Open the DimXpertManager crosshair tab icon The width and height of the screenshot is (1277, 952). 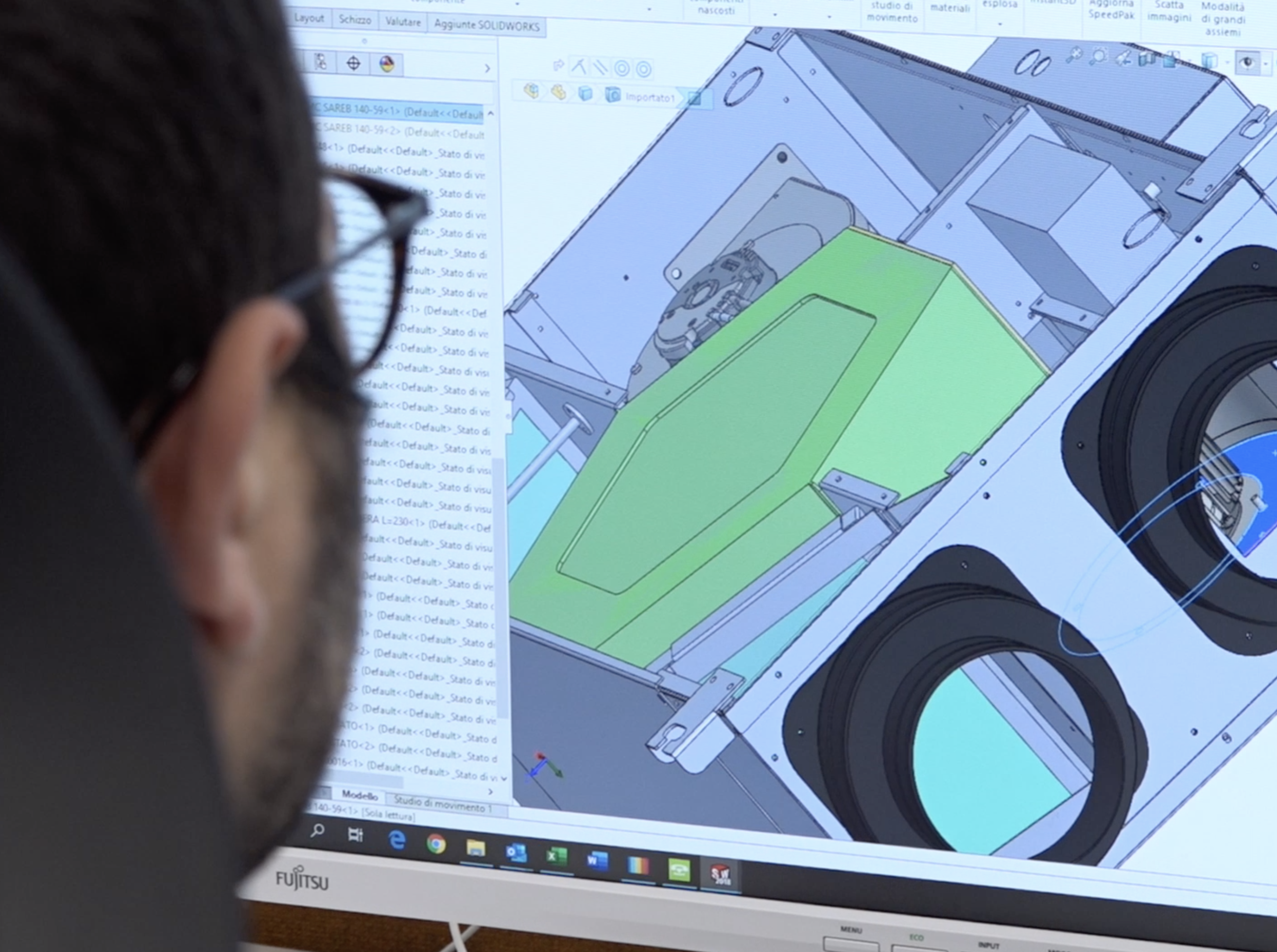(x=353, y=64)
